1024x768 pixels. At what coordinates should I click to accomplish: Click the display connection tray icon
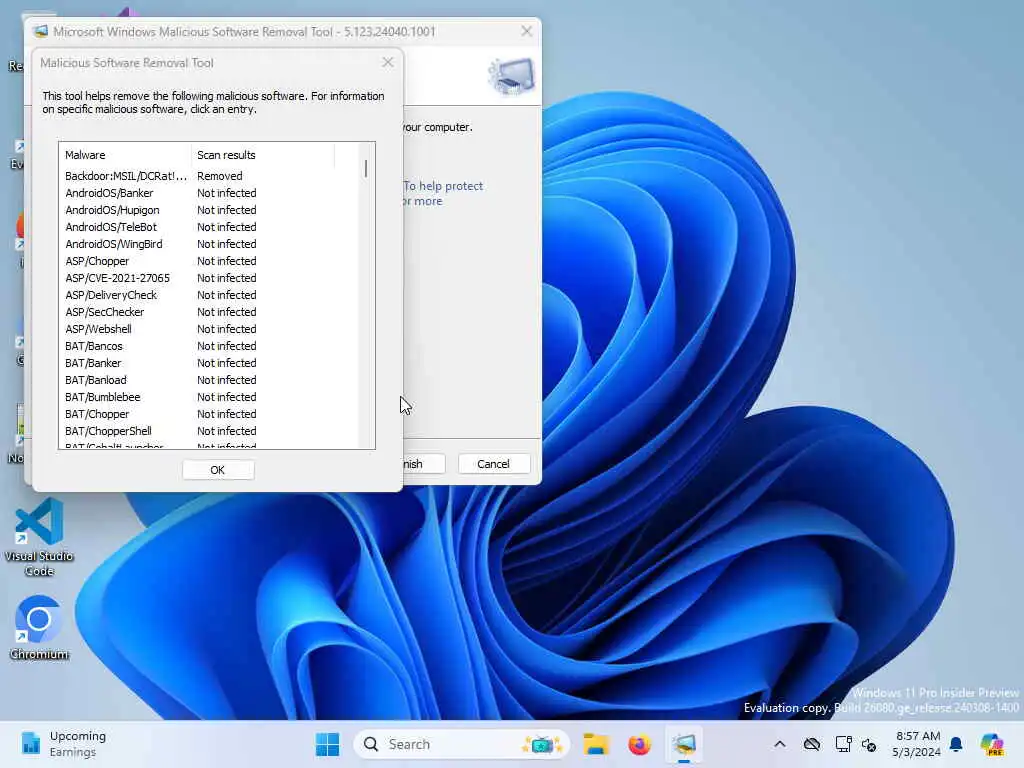pyautogui.click(x=843, y=744)
